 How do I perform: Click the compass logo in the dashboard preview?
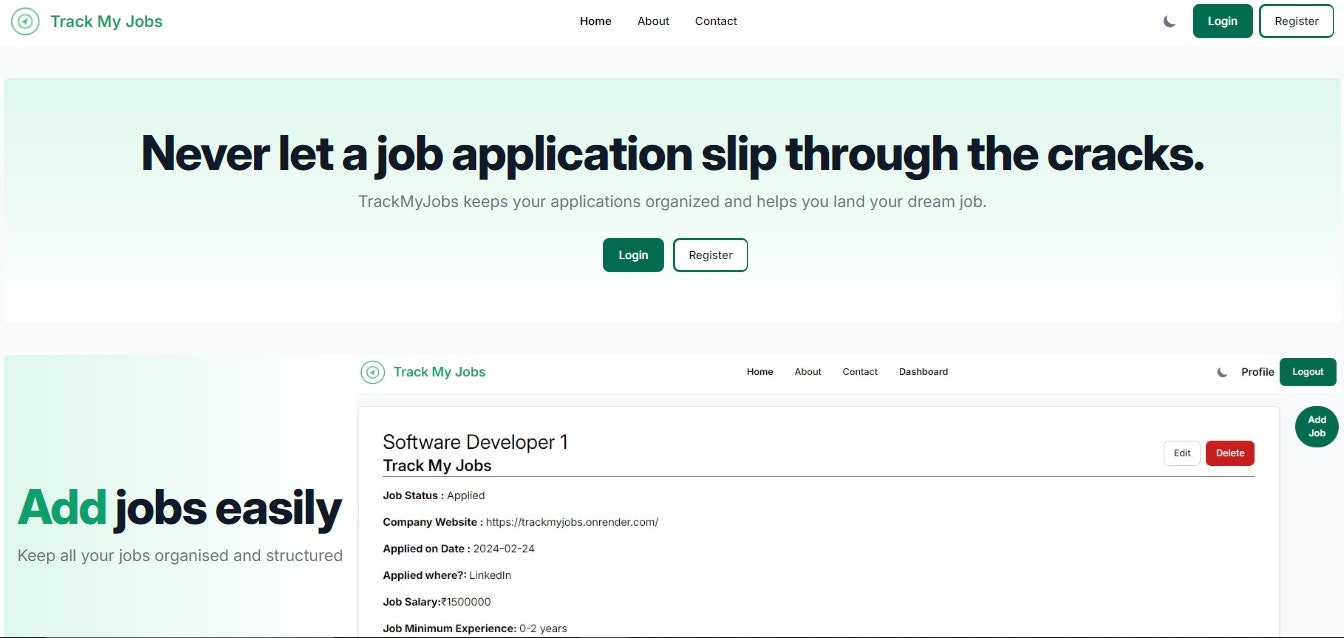[373, 372]
